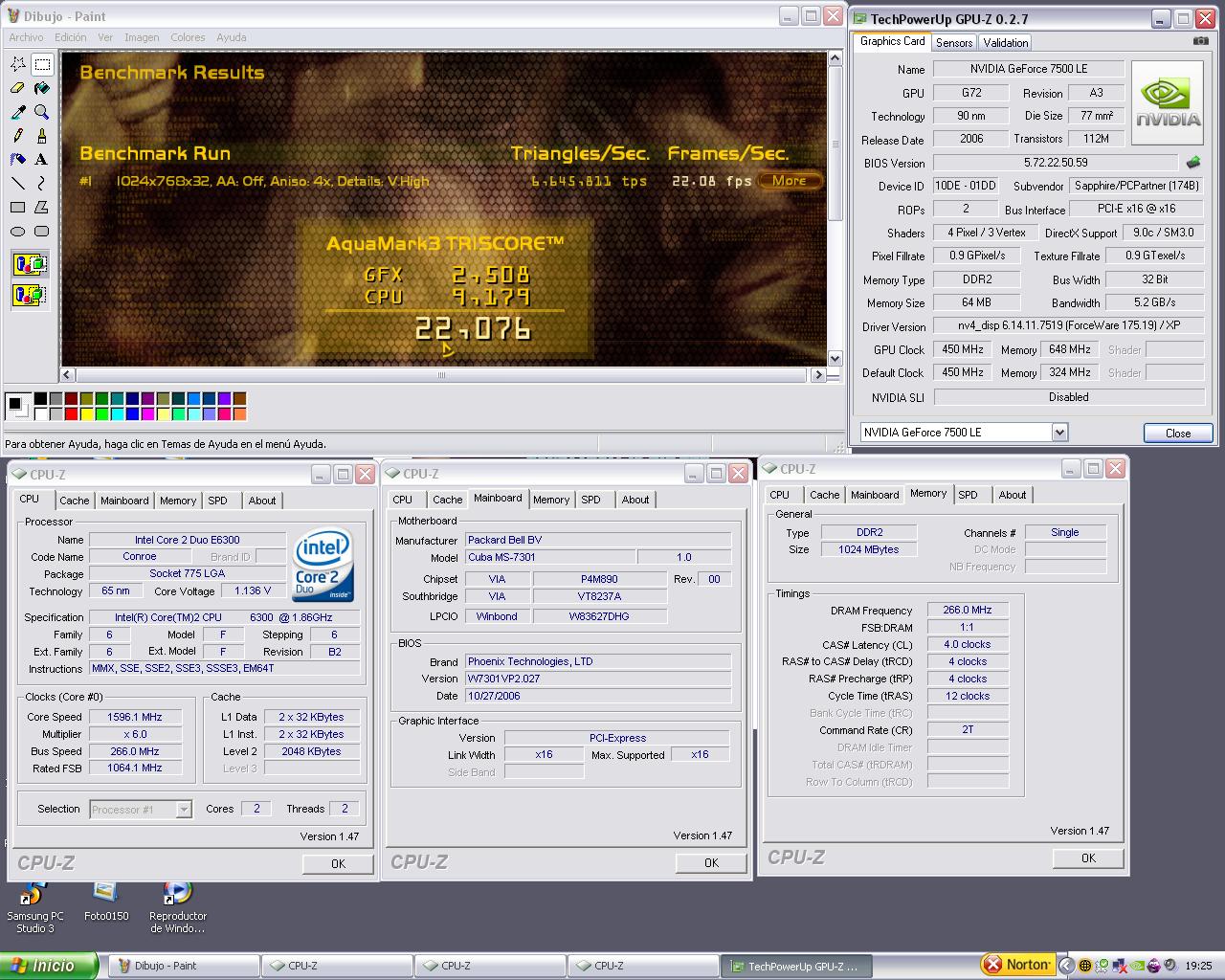
Task: Pick the Rectangle shape tool
Action: point(18,207)
